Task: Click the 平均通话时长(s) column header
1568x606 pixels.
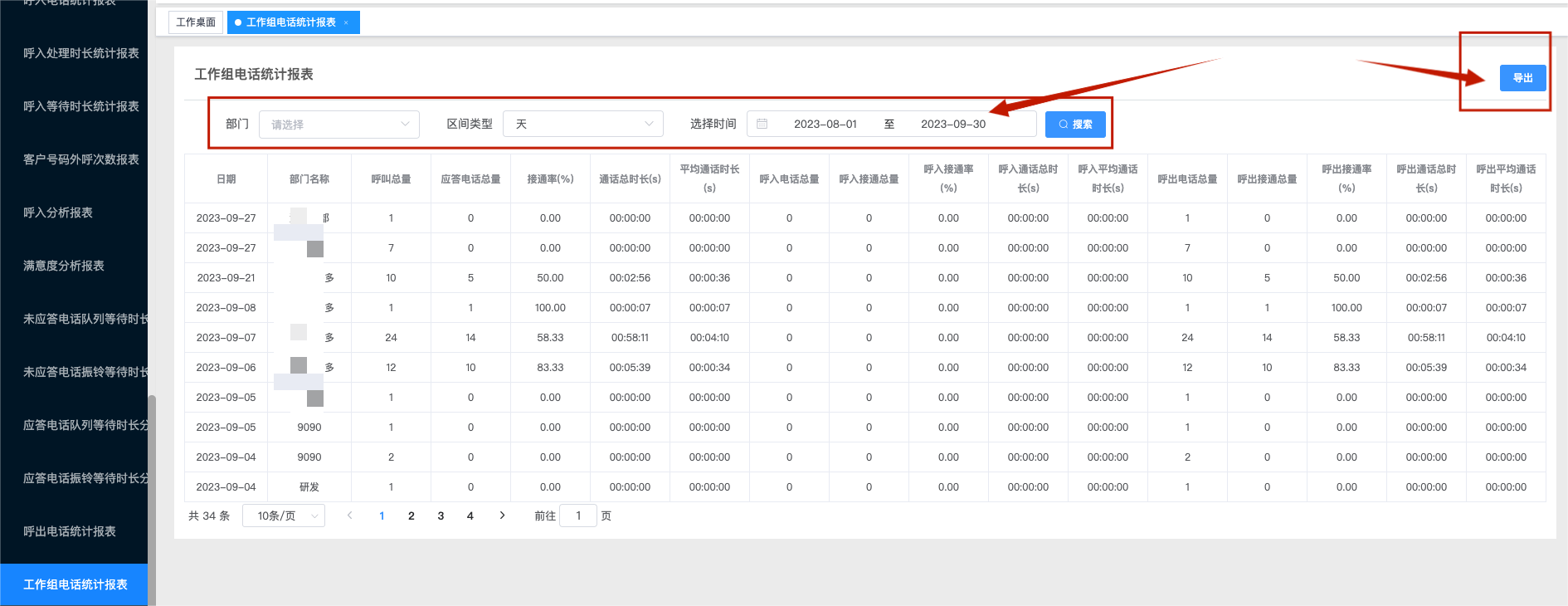Action: pos(709,178)
